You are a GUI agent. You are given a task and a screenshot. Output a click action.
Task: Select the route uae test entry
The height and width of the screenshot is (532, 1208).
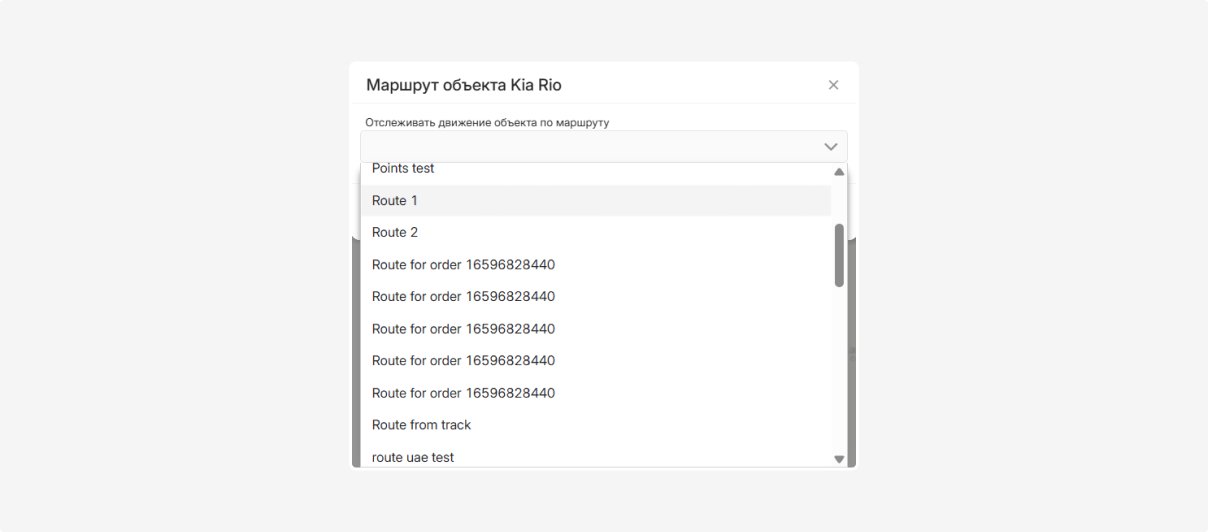tap(413, 457)
